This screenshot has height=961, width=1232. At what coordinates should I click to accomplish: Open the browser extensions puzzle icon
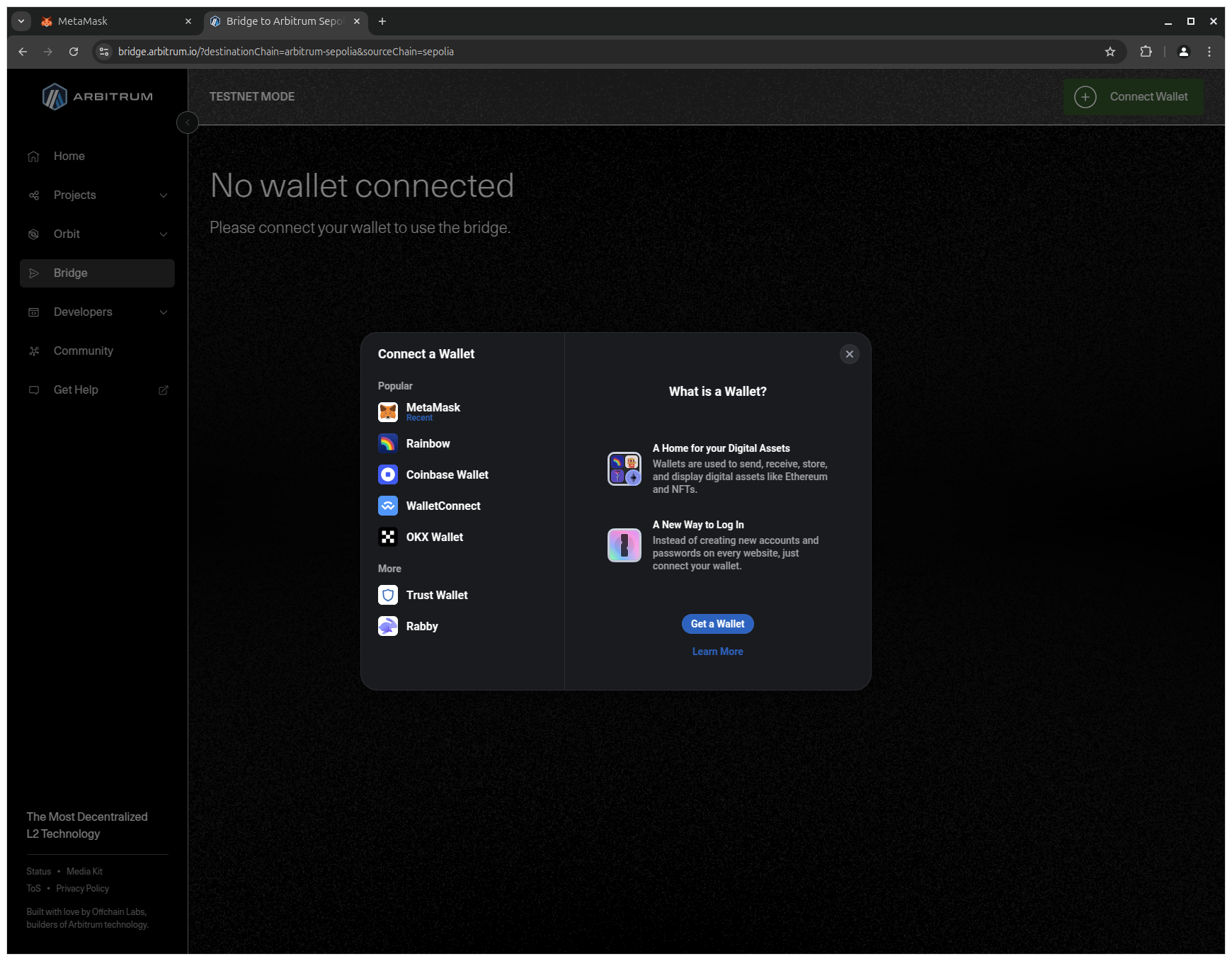point(1146,52)
